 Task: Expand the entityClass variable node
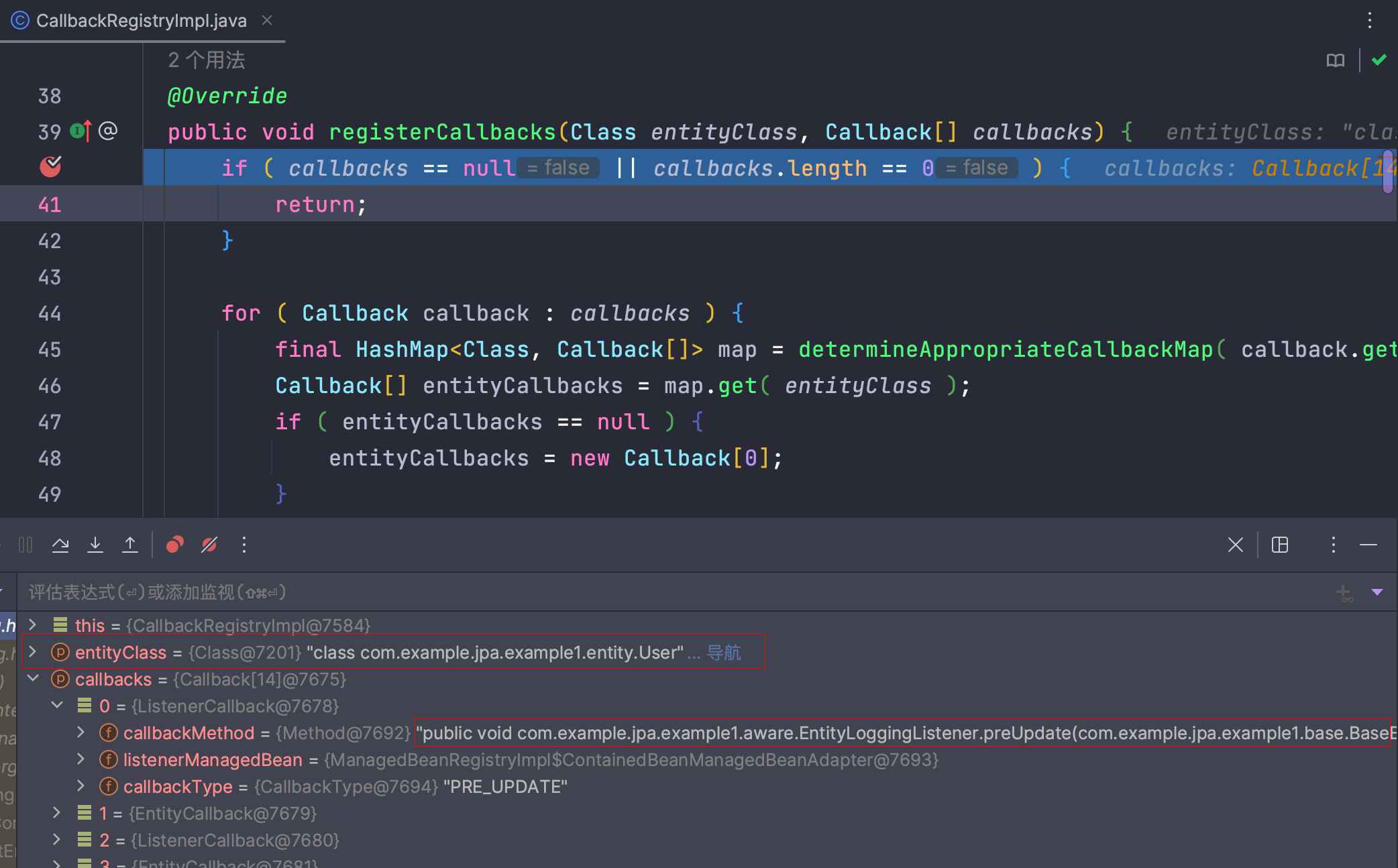pos(32,652)
